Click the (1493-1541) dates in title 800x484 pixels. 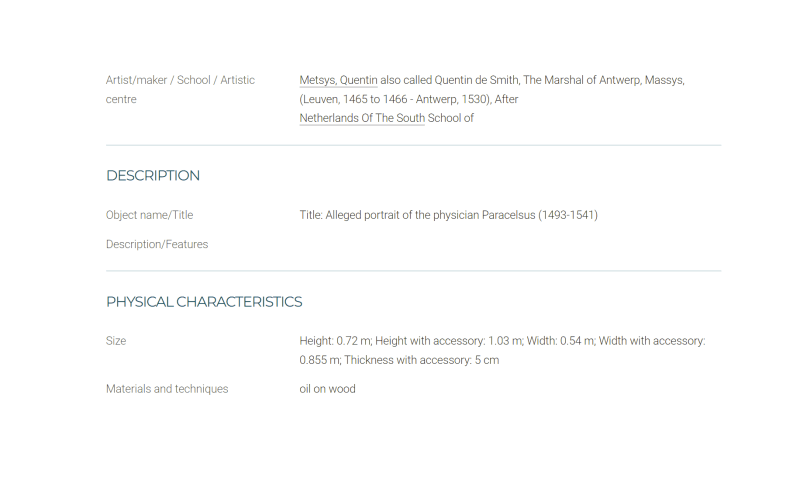(568, 215)
